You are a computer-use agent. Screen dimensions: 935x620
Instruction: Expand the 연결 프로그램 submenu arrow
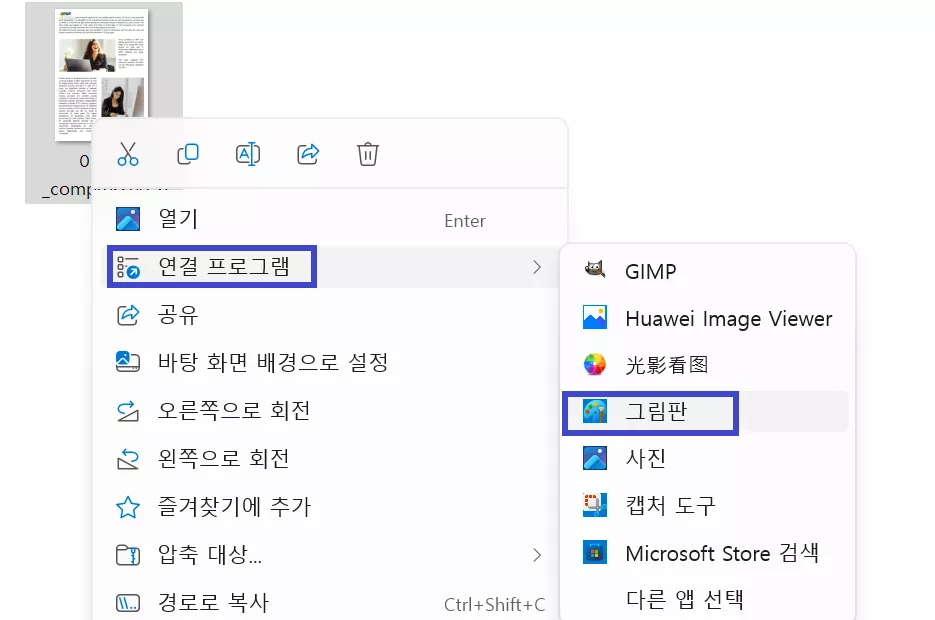click(537, 266)
